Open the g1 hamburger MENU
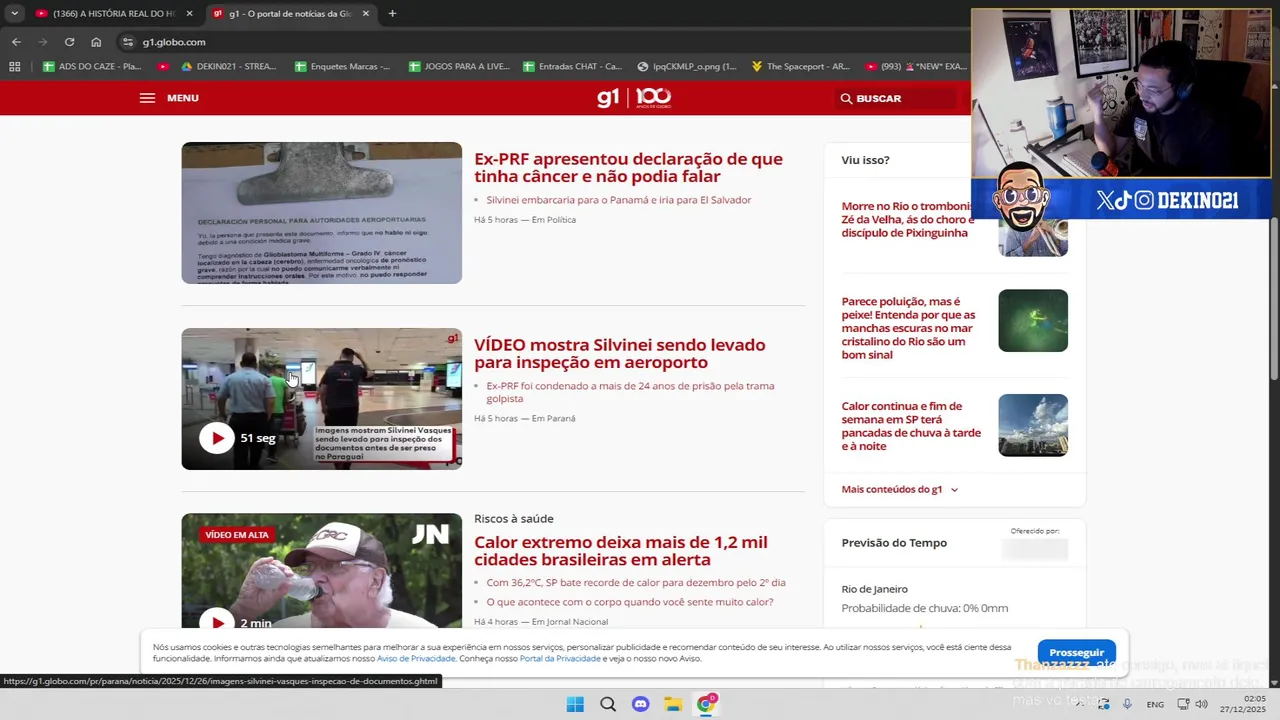The image size is (1280, 720). point(168,98)
